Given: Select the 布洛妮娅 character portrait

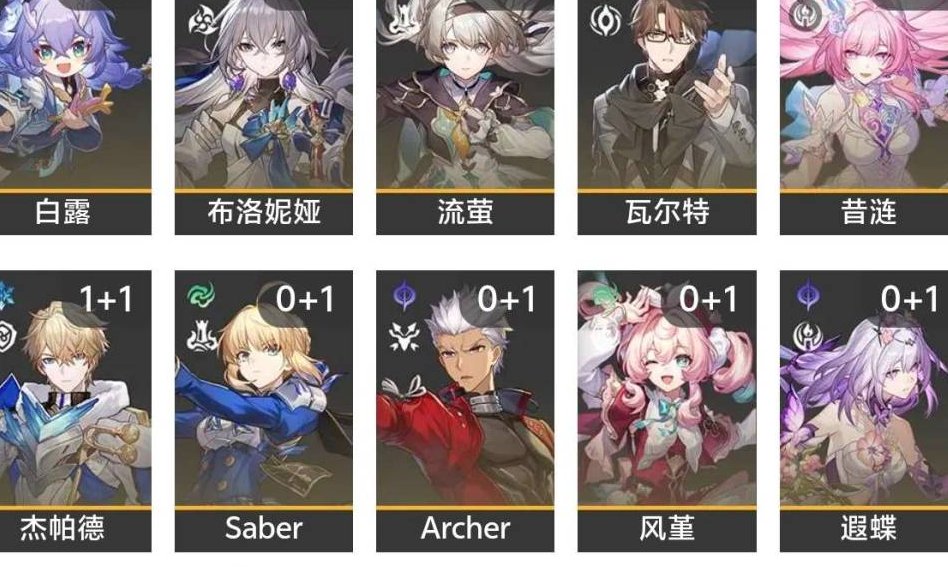Looking at the screenshot, I should click(x=264, y=94).
